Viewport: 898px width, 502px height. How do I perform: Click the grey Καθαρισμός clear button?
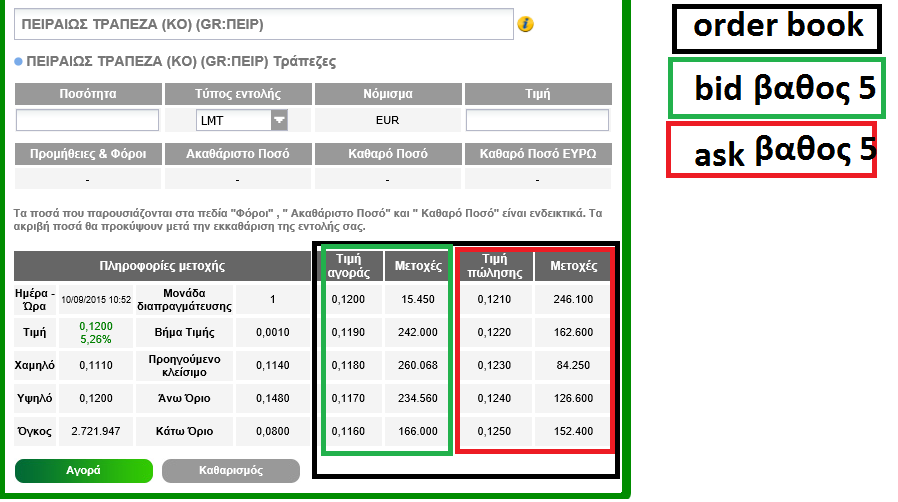click(231, 471)
